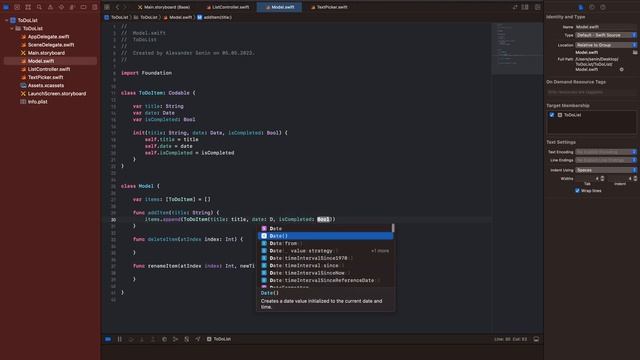Click ToDoList project in jump bar
Viewport: 640px width, 360px height.
tap(116, 17)
